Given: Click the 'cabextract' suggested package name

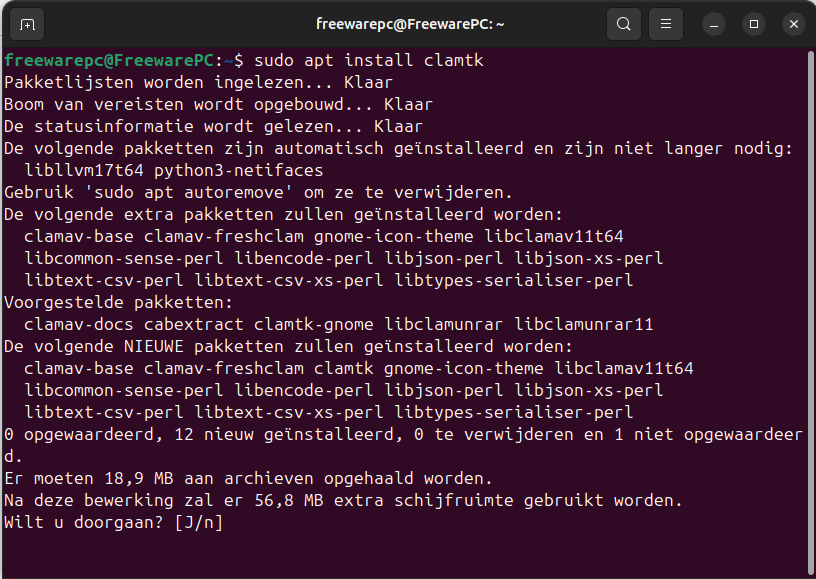Looking at the screenshot, I should pyautogui.click(x=193, y=324).
